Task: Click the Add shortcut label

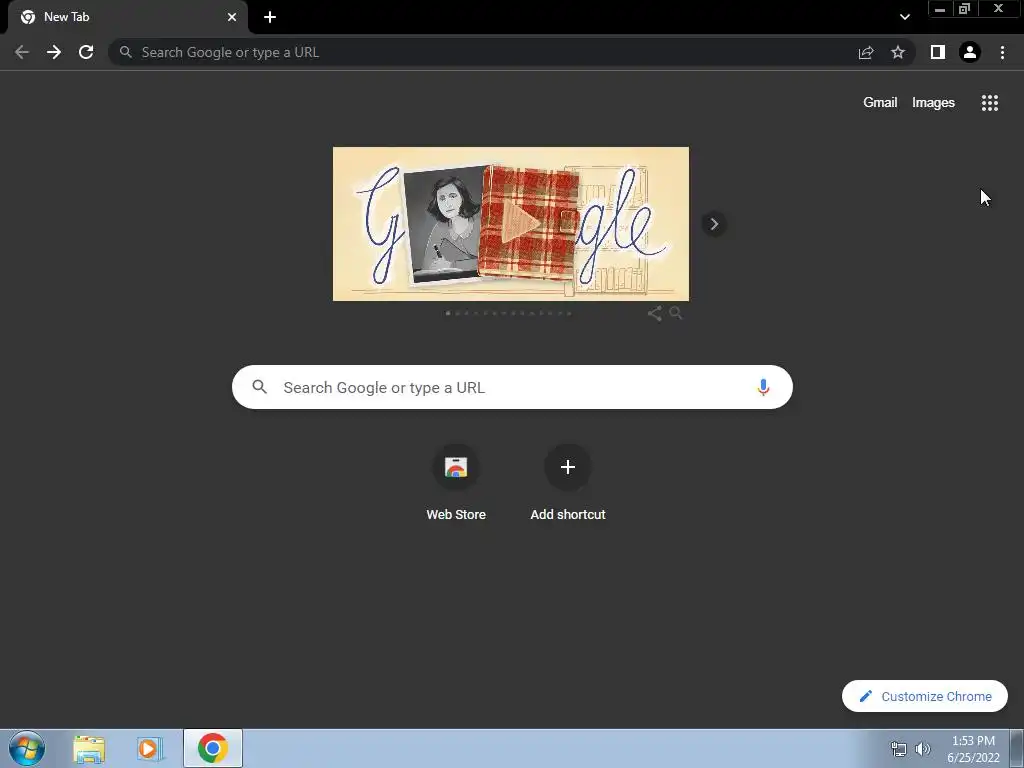Action: pyautogui.click(x=568, y=515)
